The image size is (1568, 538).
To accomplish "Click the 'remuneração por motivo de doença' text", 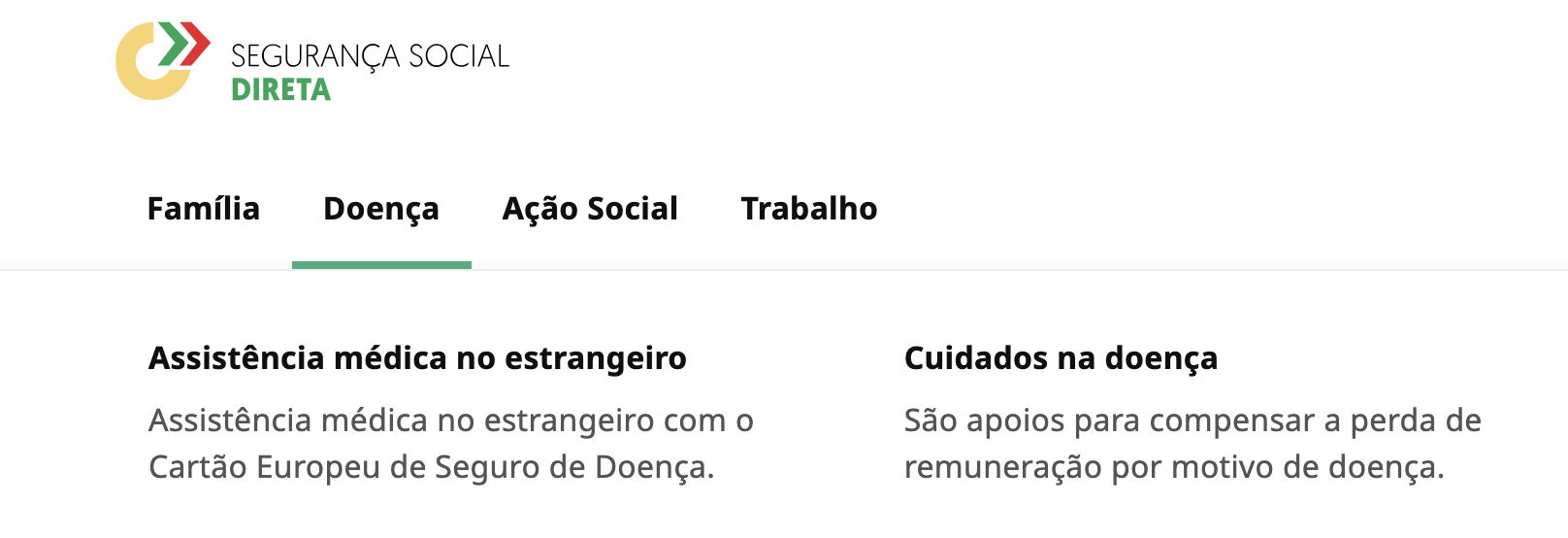I will tap(1174, 467).
